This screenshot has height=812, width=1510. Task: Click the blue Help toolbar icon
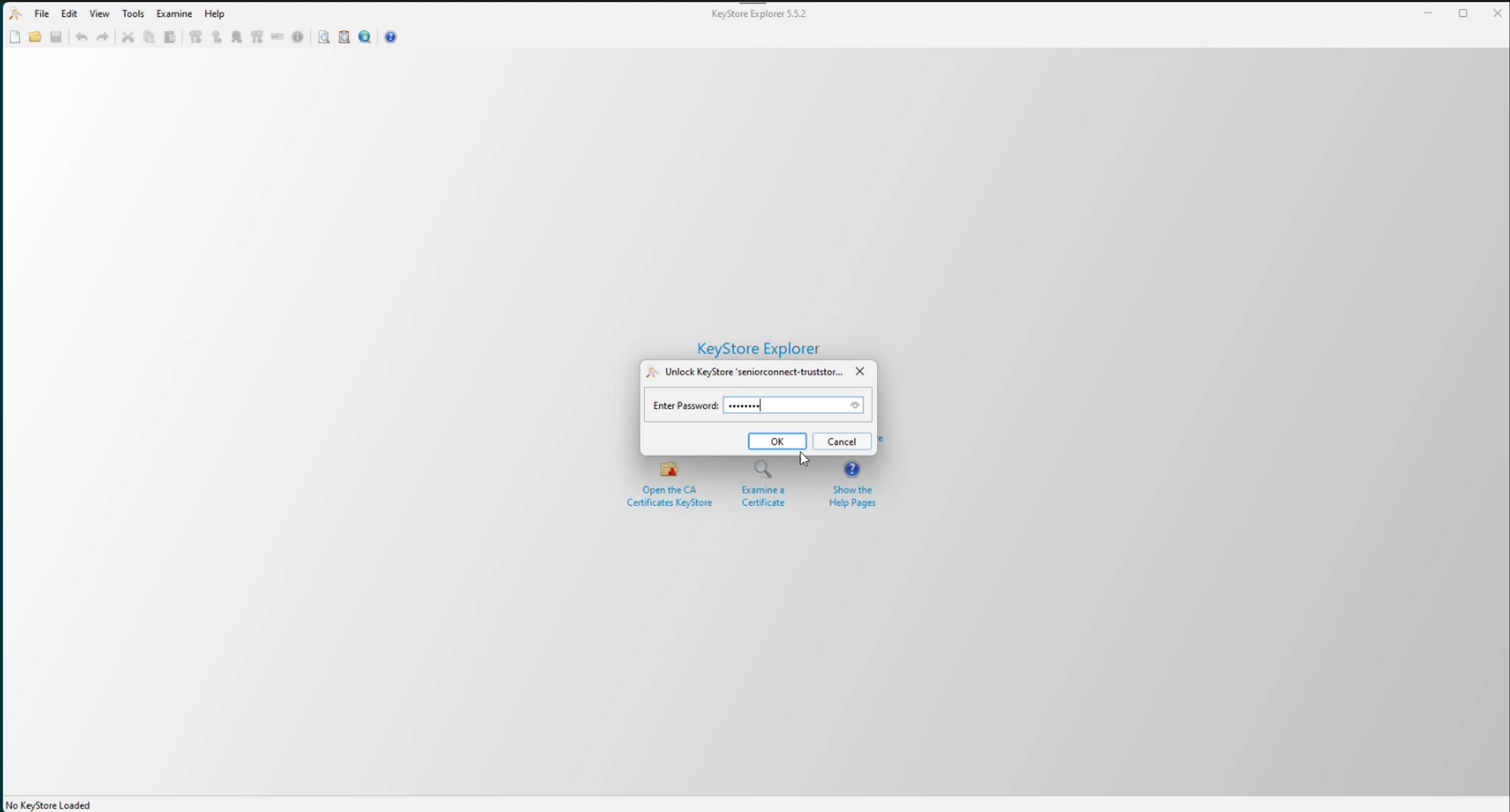tap(391, 37)
